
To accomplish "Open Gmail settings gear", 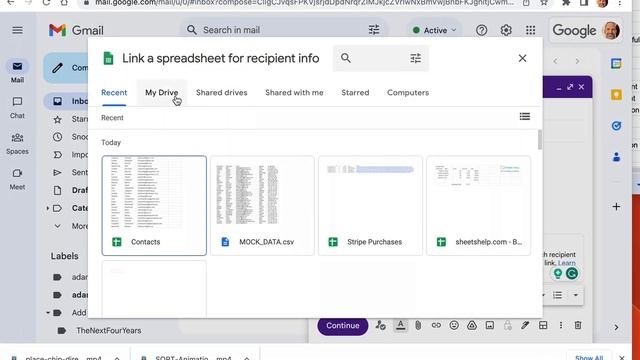I will click(506, 30).
